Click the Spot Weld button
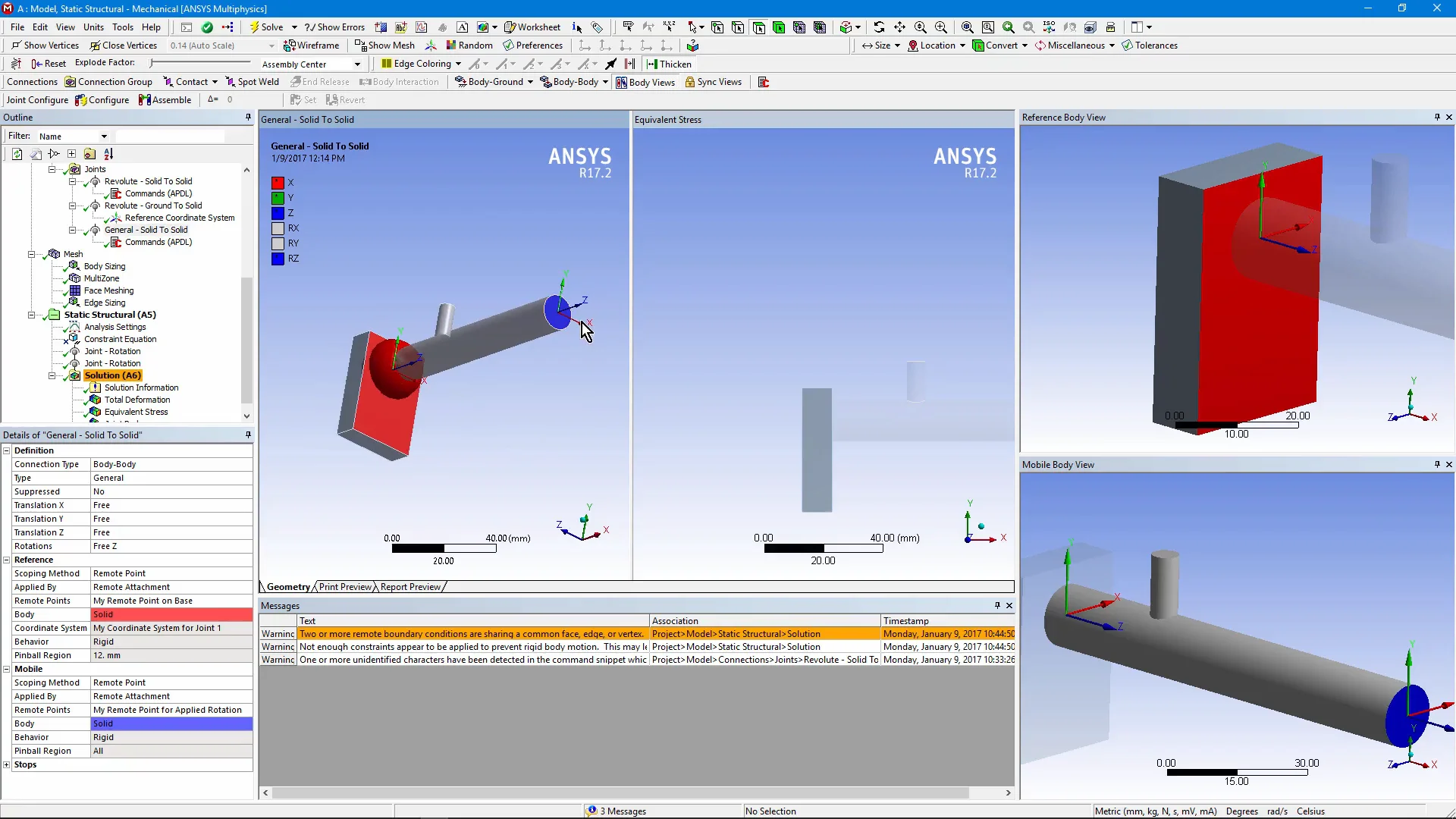1456x819 pixels. (x=252, y=82)
